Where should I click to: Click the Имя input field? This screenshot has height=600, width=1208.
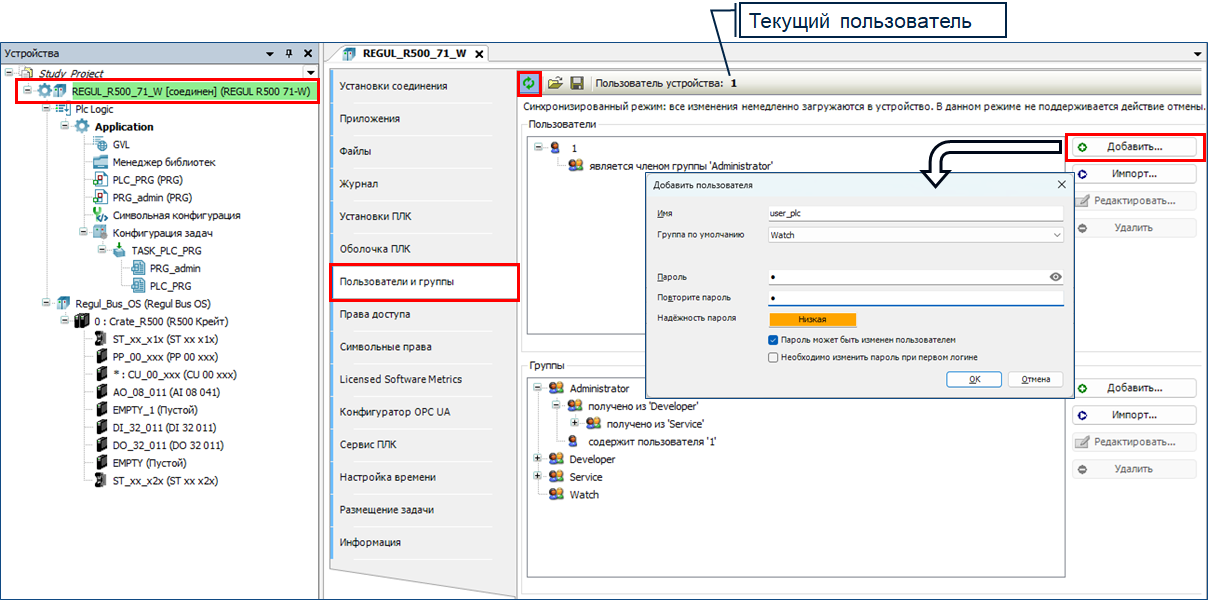pos(914,213)
